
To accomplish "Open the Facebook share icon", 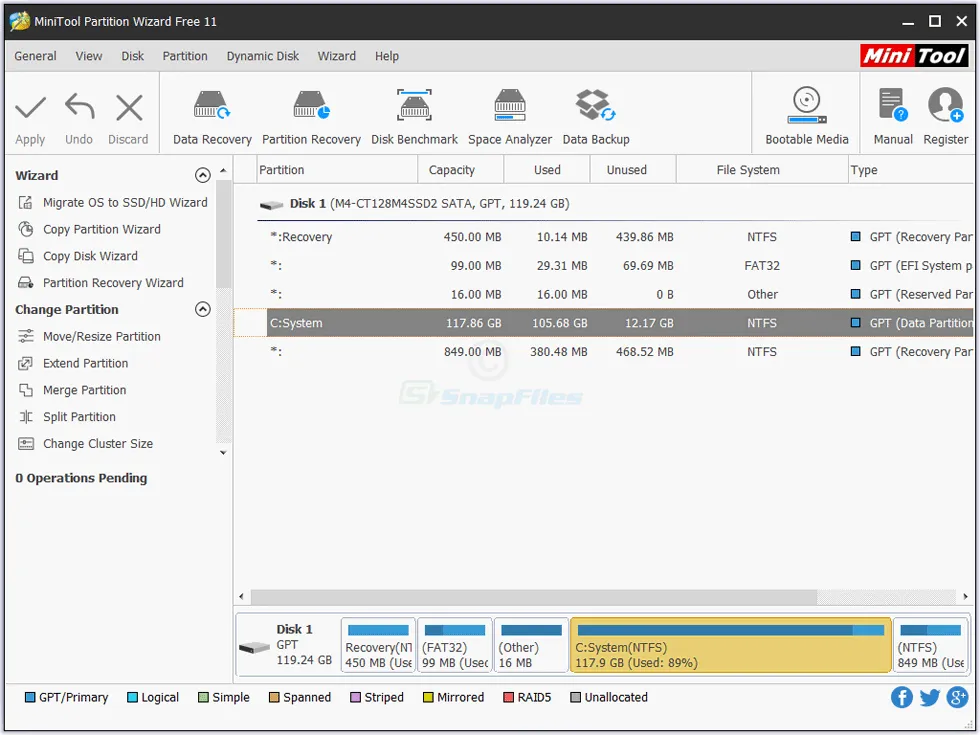I will point(901,698).
